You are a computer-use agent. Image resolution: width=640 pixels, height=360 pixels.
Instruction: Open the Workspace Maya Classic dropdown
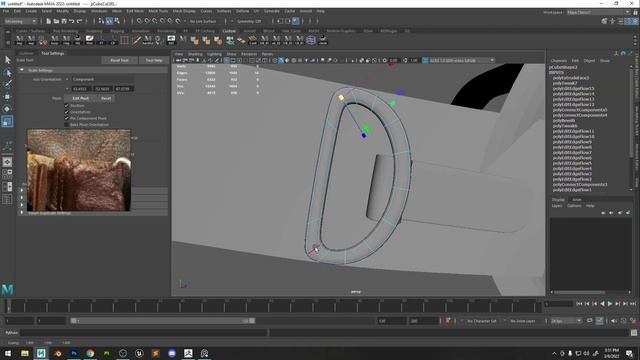pyautogui.click(x=598, y=13)
